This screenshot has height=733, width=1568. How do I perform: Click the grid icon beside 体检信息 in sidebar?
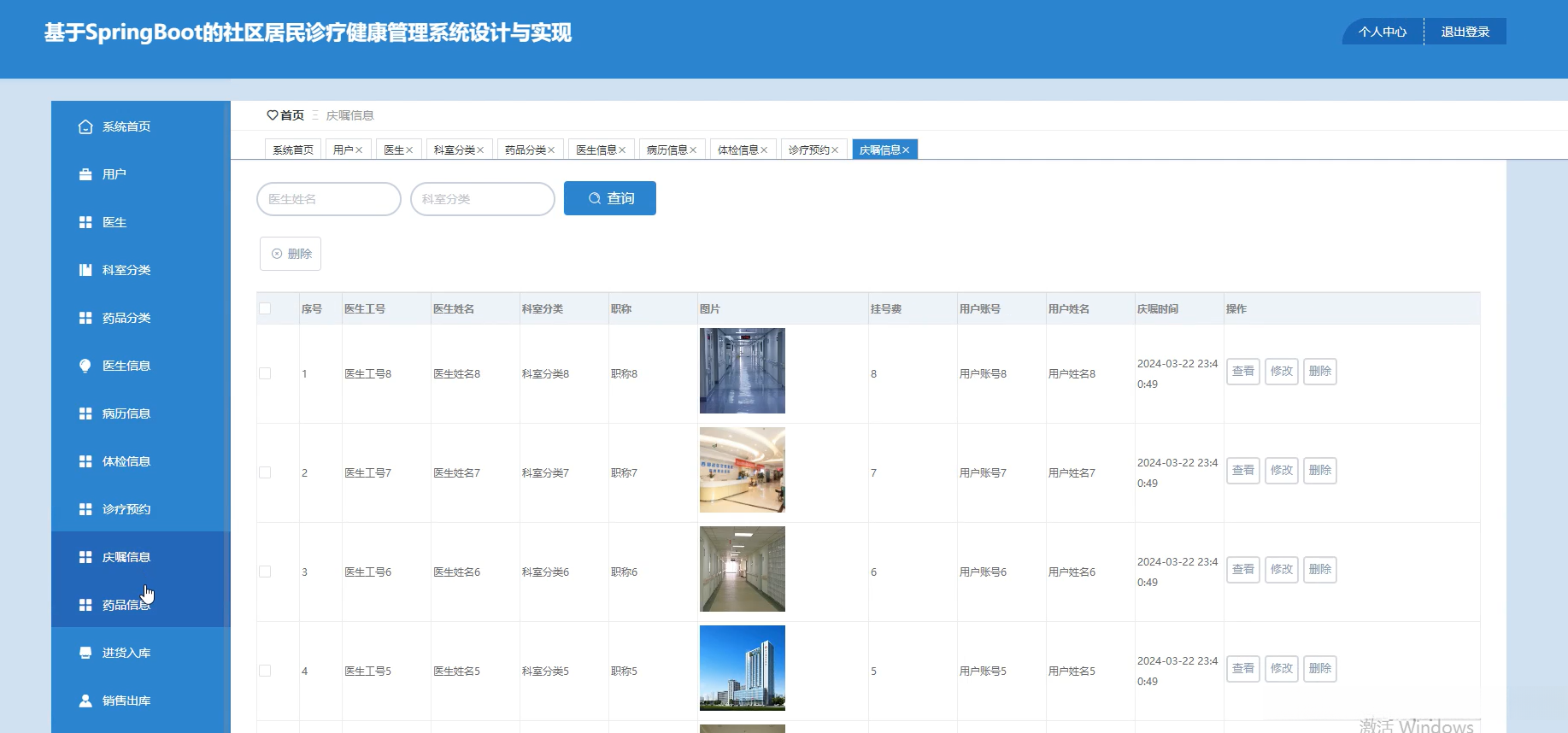click(85, 461)
